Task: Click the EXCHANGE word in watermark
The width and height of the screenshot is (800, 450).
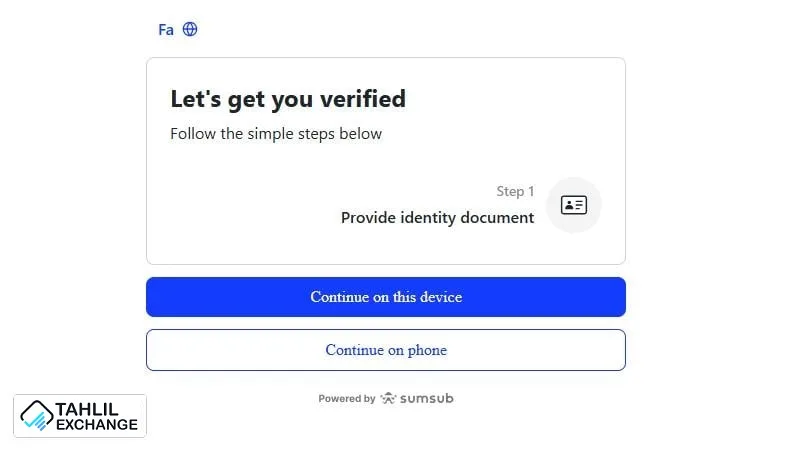Action: pos(97,424)
